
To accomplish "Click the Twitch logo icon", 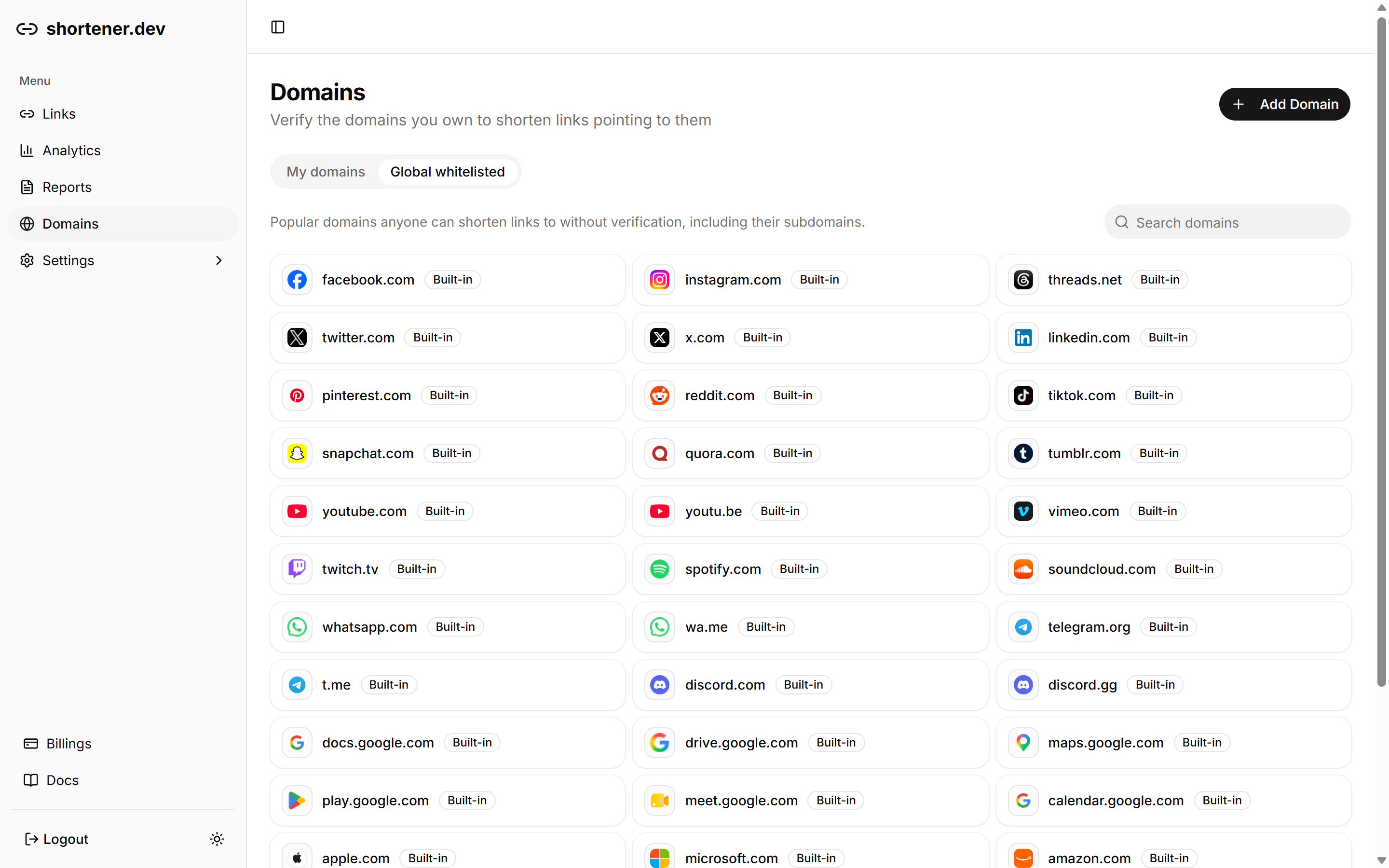I will 297,569.
